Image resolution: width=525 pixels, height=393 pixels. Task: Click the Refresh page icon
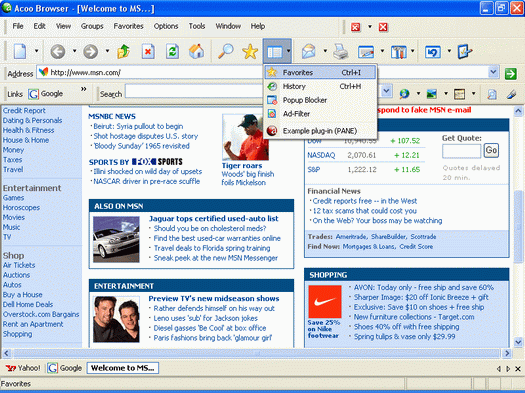172,52
